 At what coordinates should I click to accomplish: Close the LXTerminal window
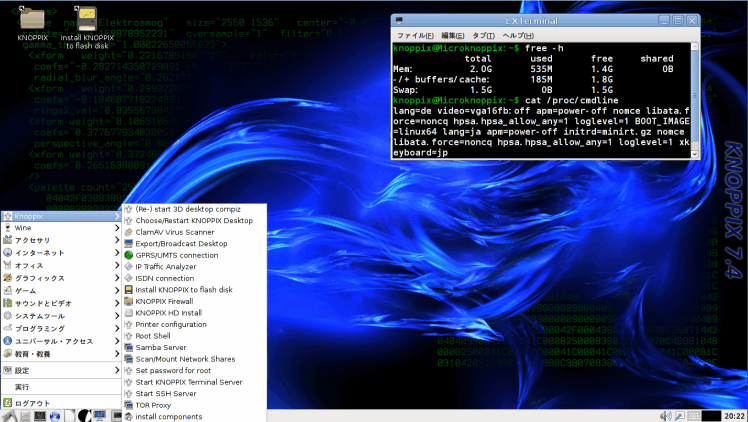click(x=692, y=21)
